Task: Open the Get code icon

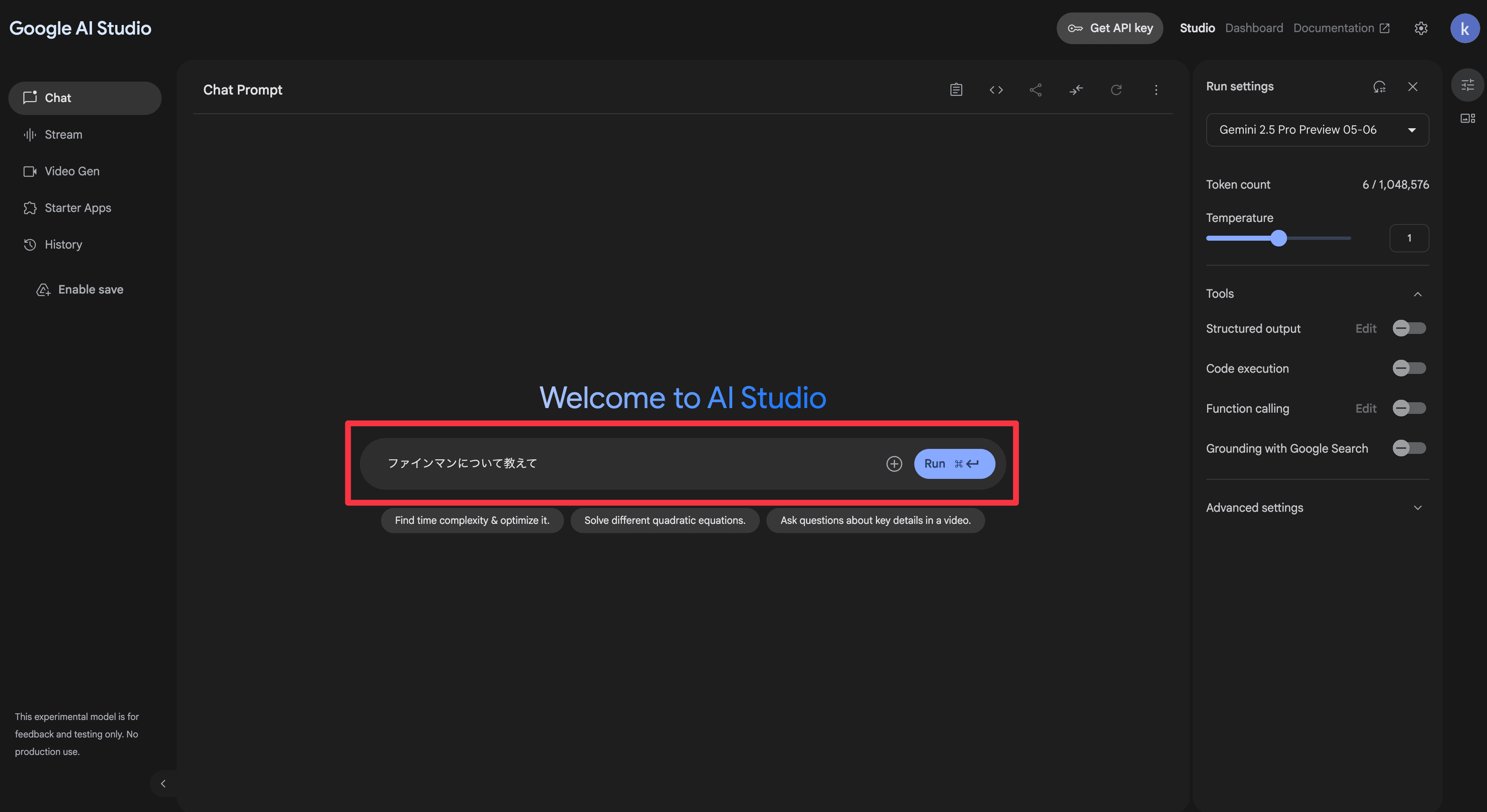Action: click(996, 90)
